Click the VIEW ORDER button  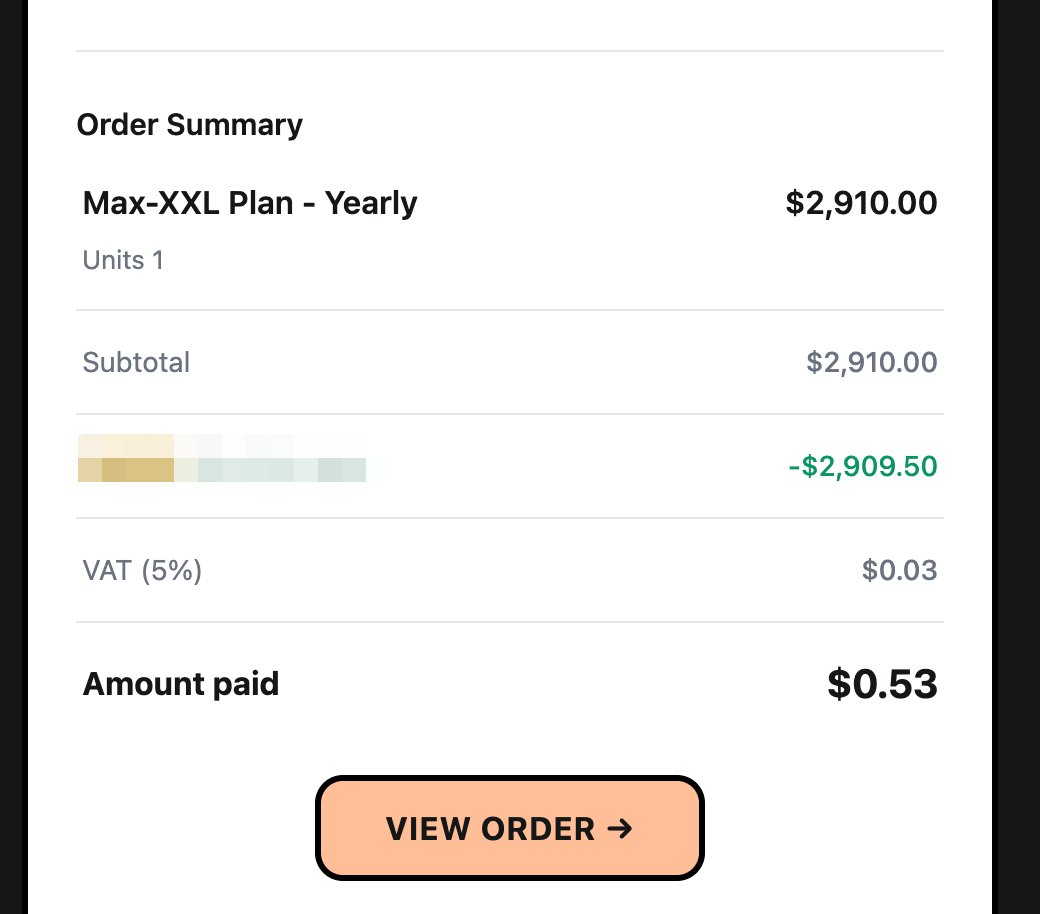coord(509,828)
